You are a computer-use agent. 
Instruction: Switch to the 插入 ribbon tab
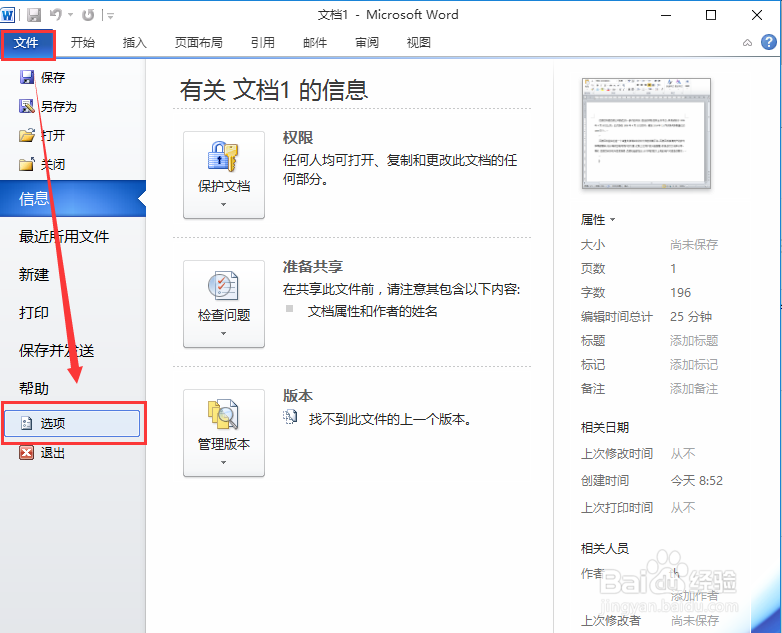pyautogui.click(x=135, y=43)
